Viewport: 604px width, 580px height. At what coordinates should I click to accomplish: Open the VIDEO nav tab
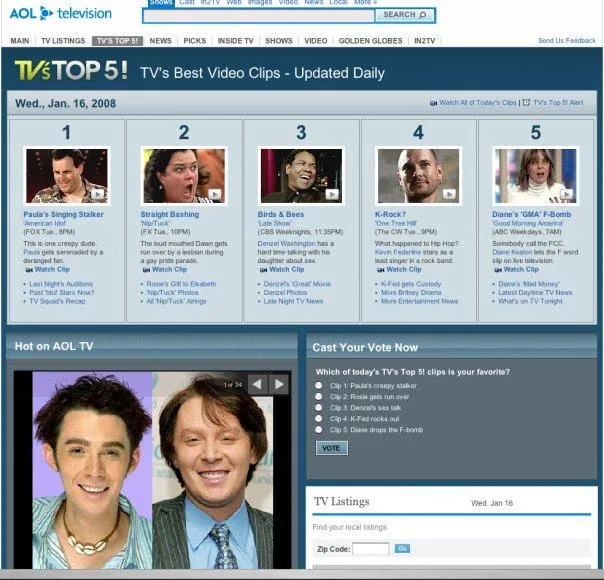(x=315, y=41)
